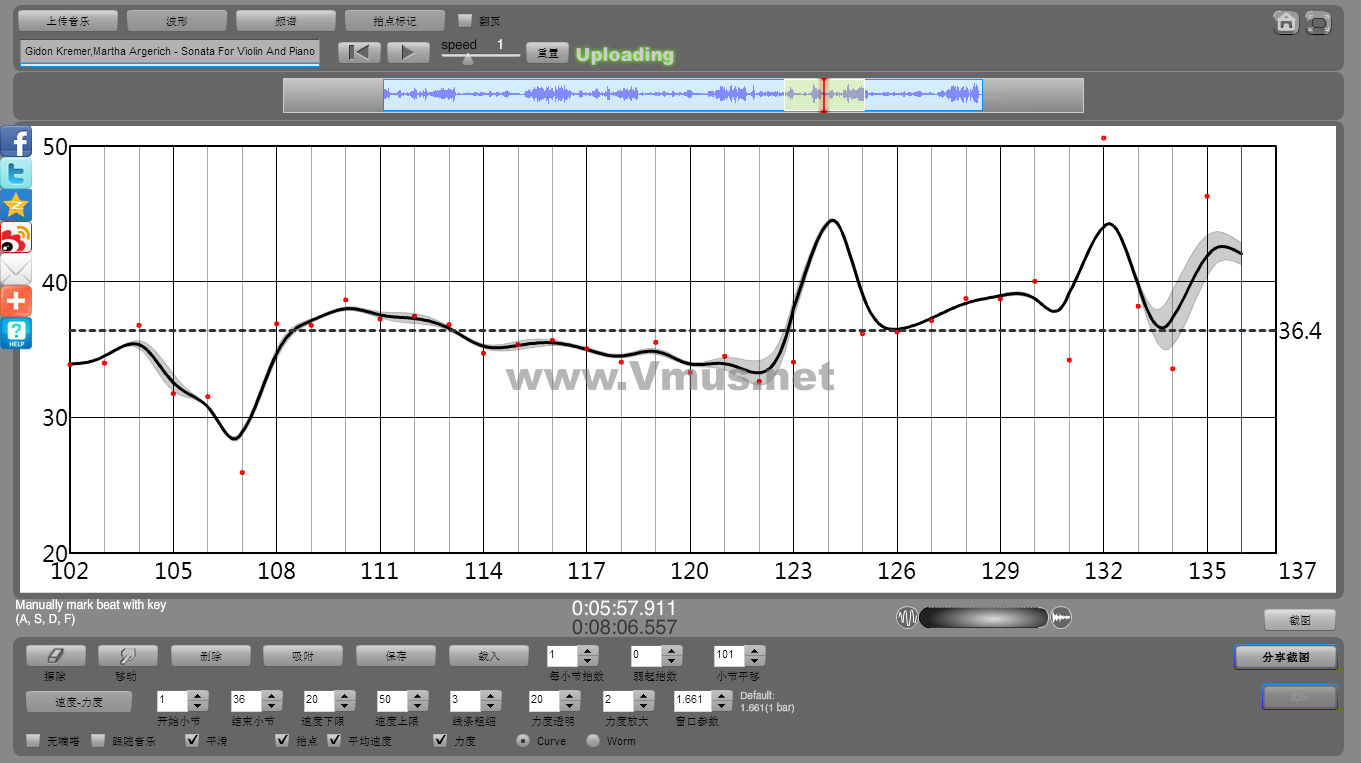
Task: Click the fullscreen icon button
Action: click(x=1319, y=22)
